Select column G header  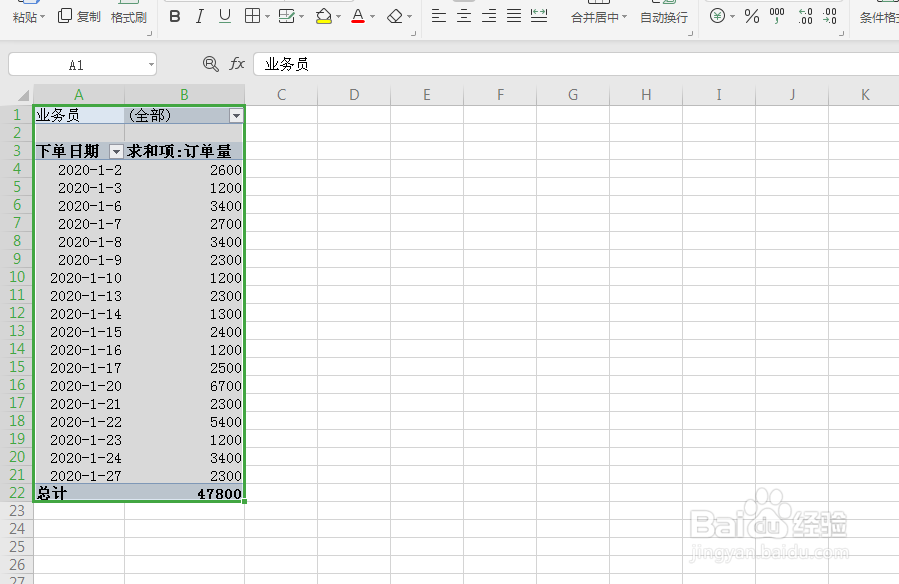[573, 95]
